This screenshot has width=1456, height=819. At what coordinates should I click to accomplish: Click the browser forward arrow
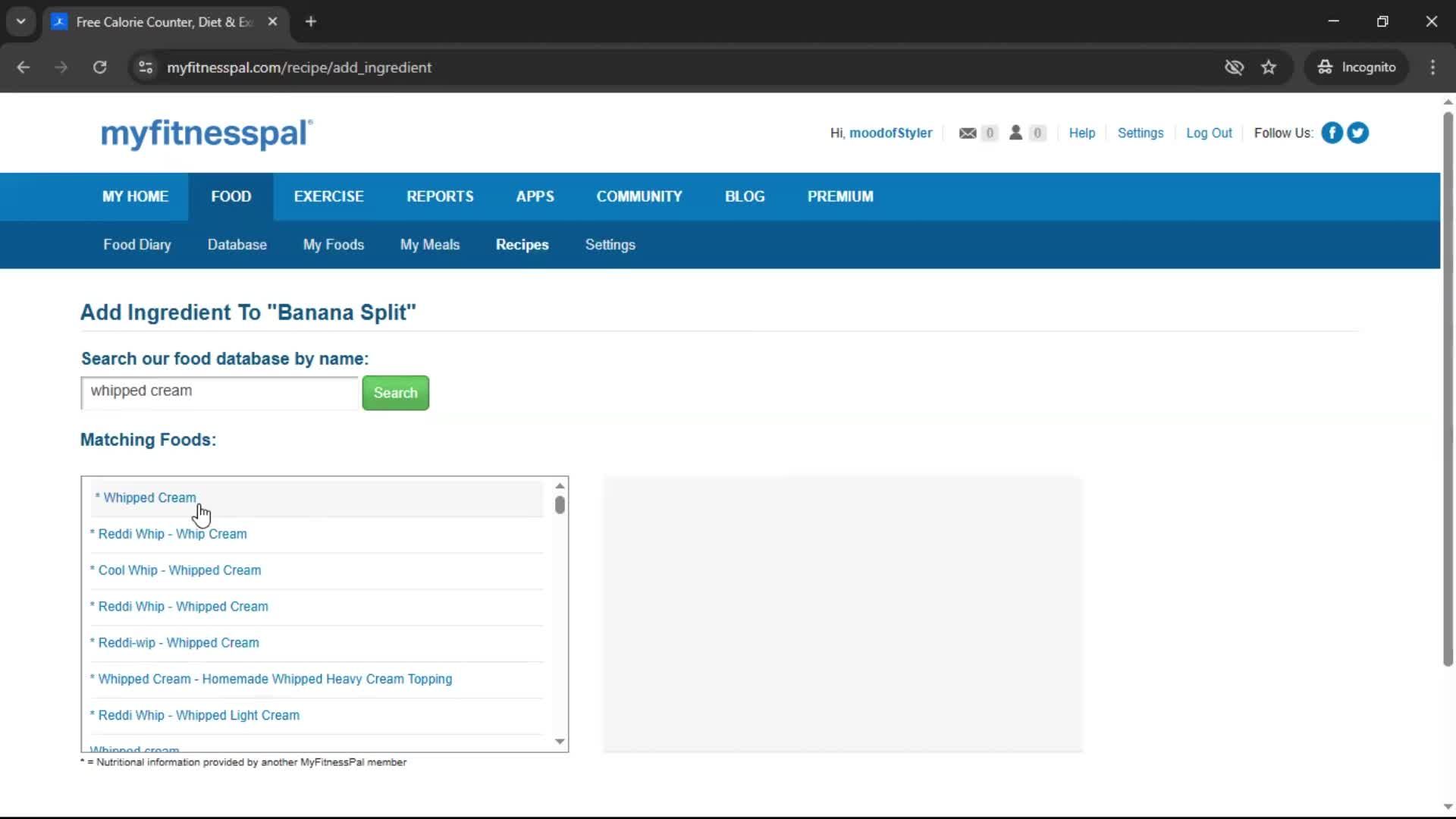click(61, 67)
